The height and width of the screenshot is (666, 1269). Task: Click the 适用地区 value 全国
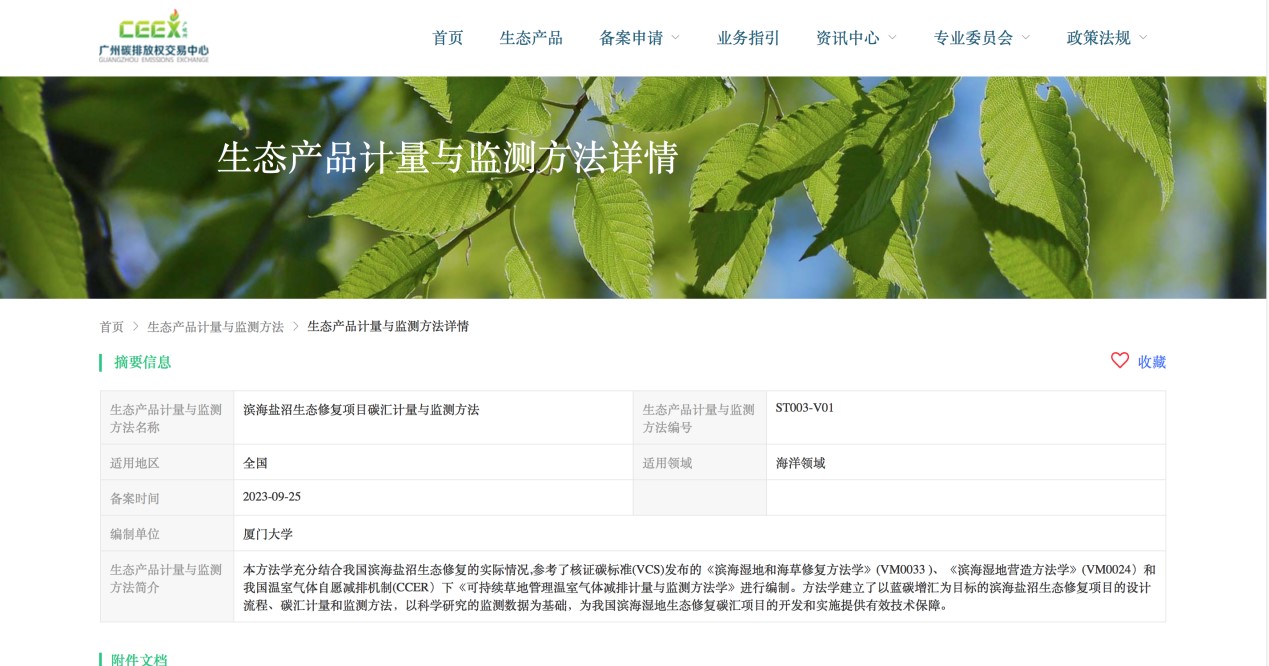tap(256, 462)
